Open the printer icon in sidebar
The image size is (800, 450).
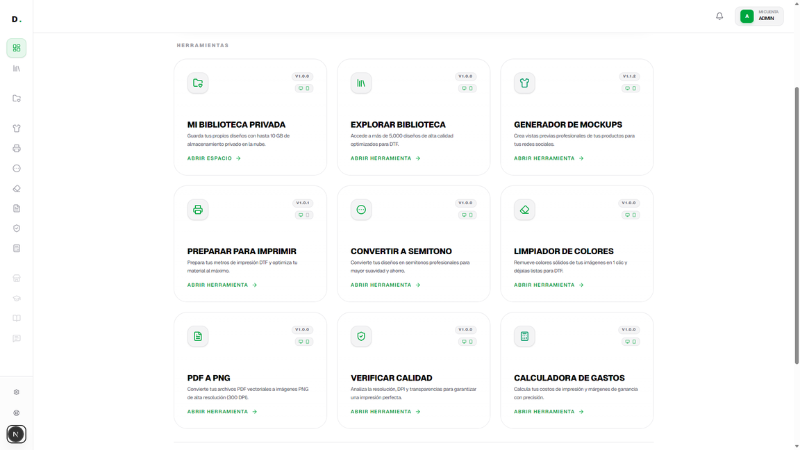(16, 148)
